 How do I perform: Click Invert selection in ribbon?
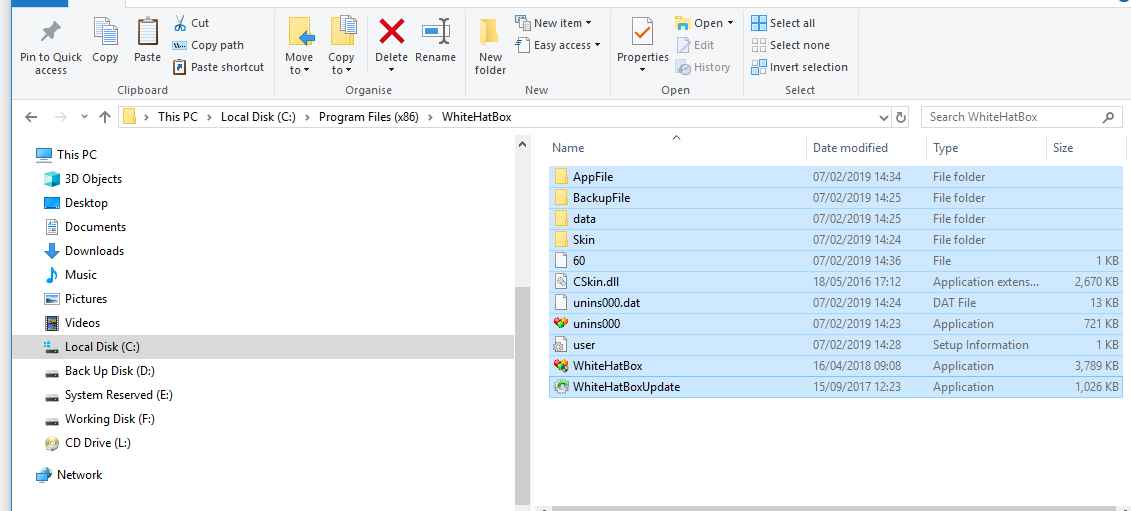pos(800,67)
